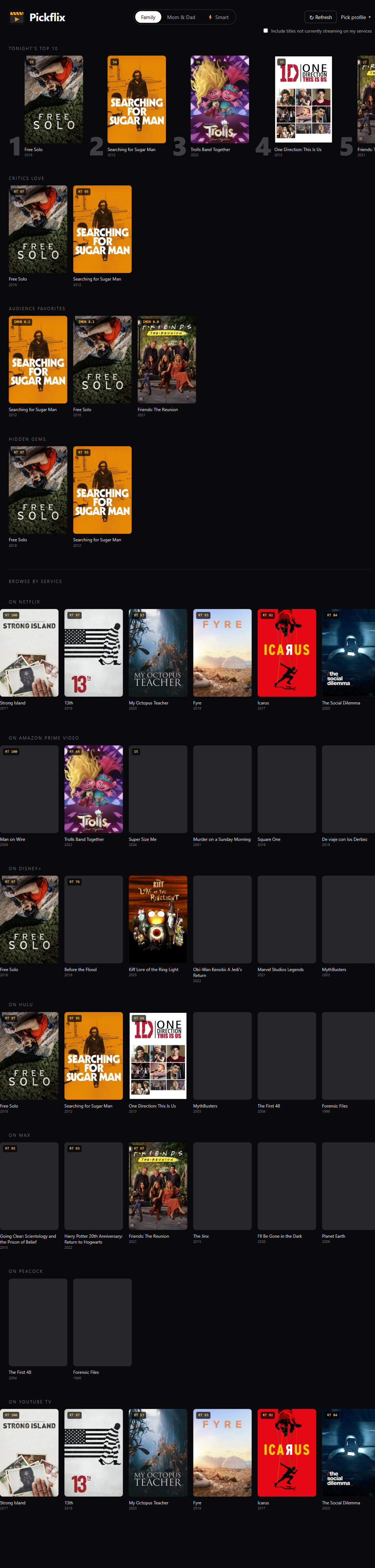Open 13th poster on YouTube TV row
The width and height of the screenshot is (375, 1568).
[94, 1453]
